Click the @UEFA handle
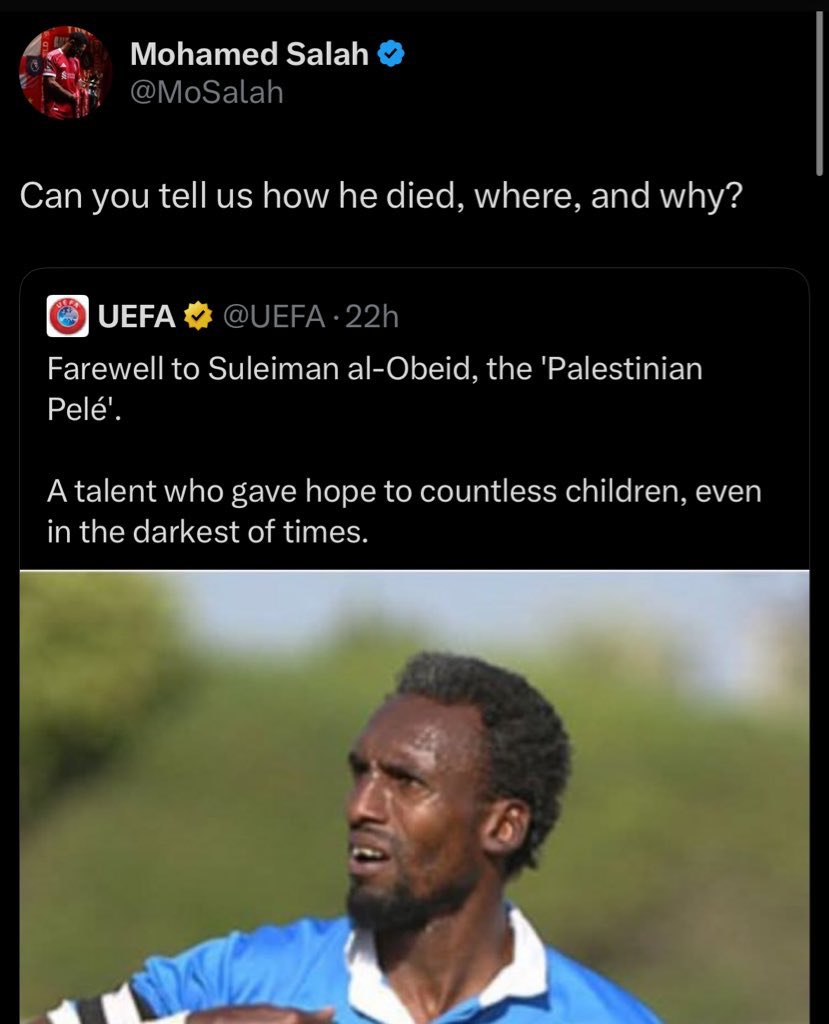 tap(273, 317)
